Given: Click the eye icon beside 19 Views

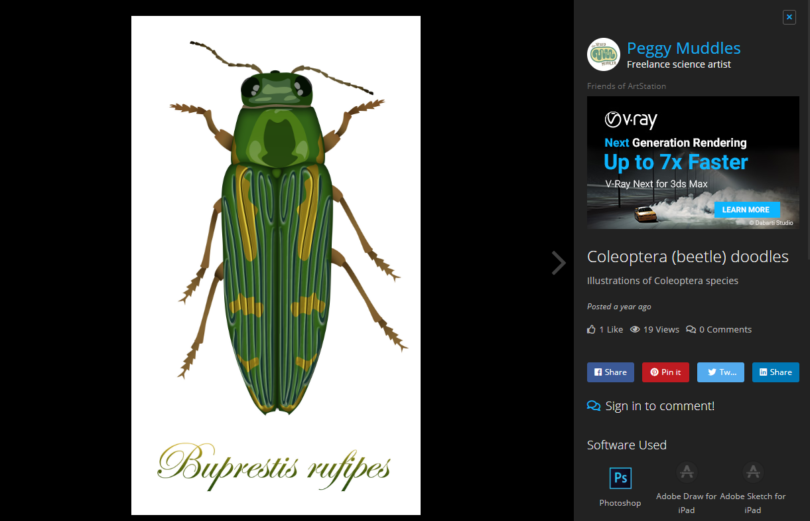Looking at the screenshot, I should pos(635,329).
